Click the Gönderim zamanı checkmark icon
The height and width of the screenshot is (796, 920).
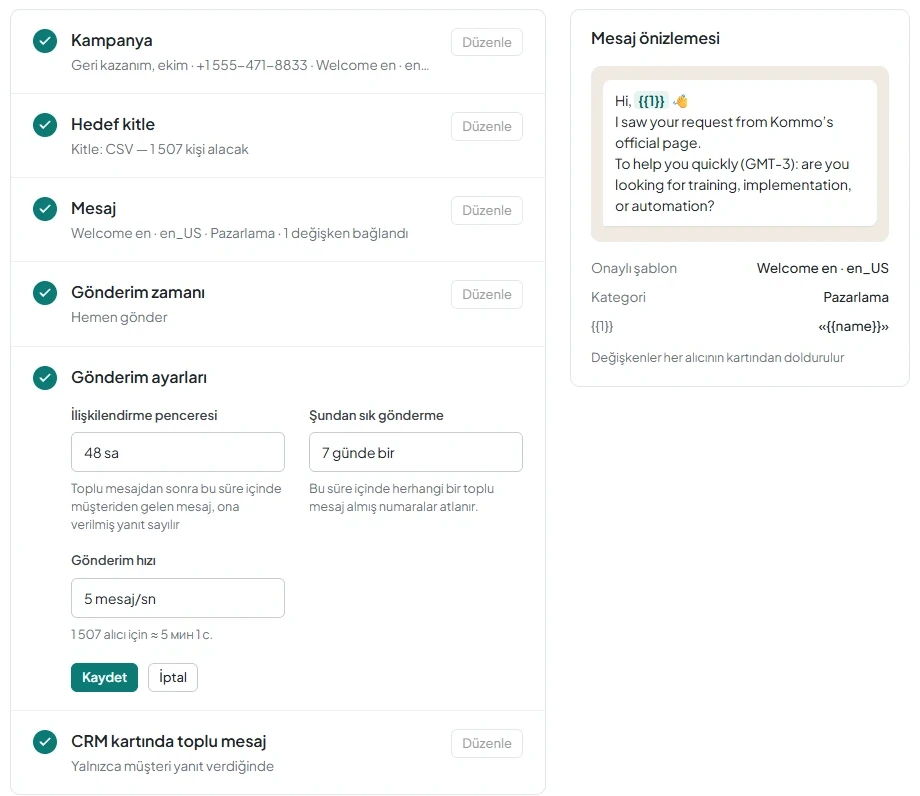coord(45,293)
